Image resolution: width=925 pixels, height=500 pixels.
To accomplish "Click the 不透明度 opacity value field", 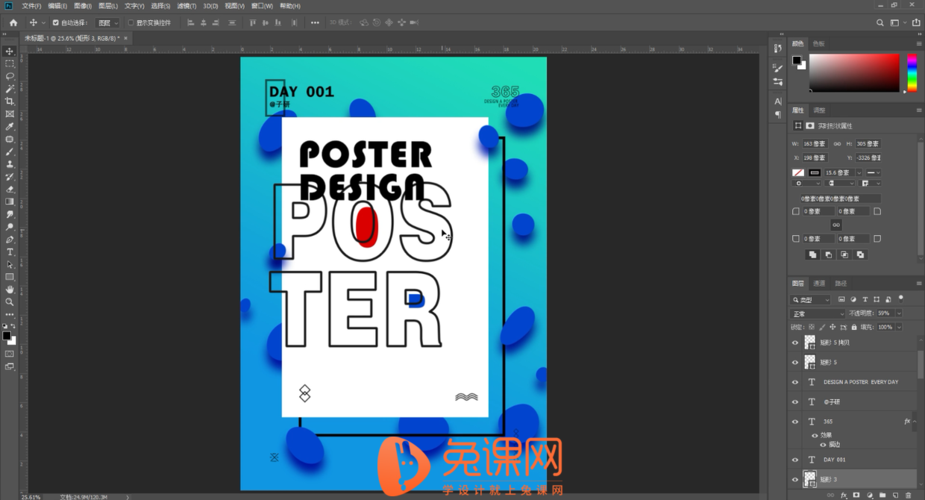I will (x=884, y=314).
